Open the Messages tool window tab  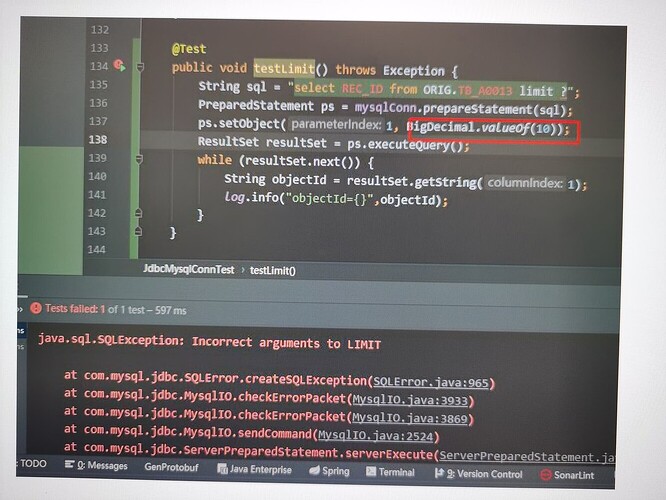96,466
